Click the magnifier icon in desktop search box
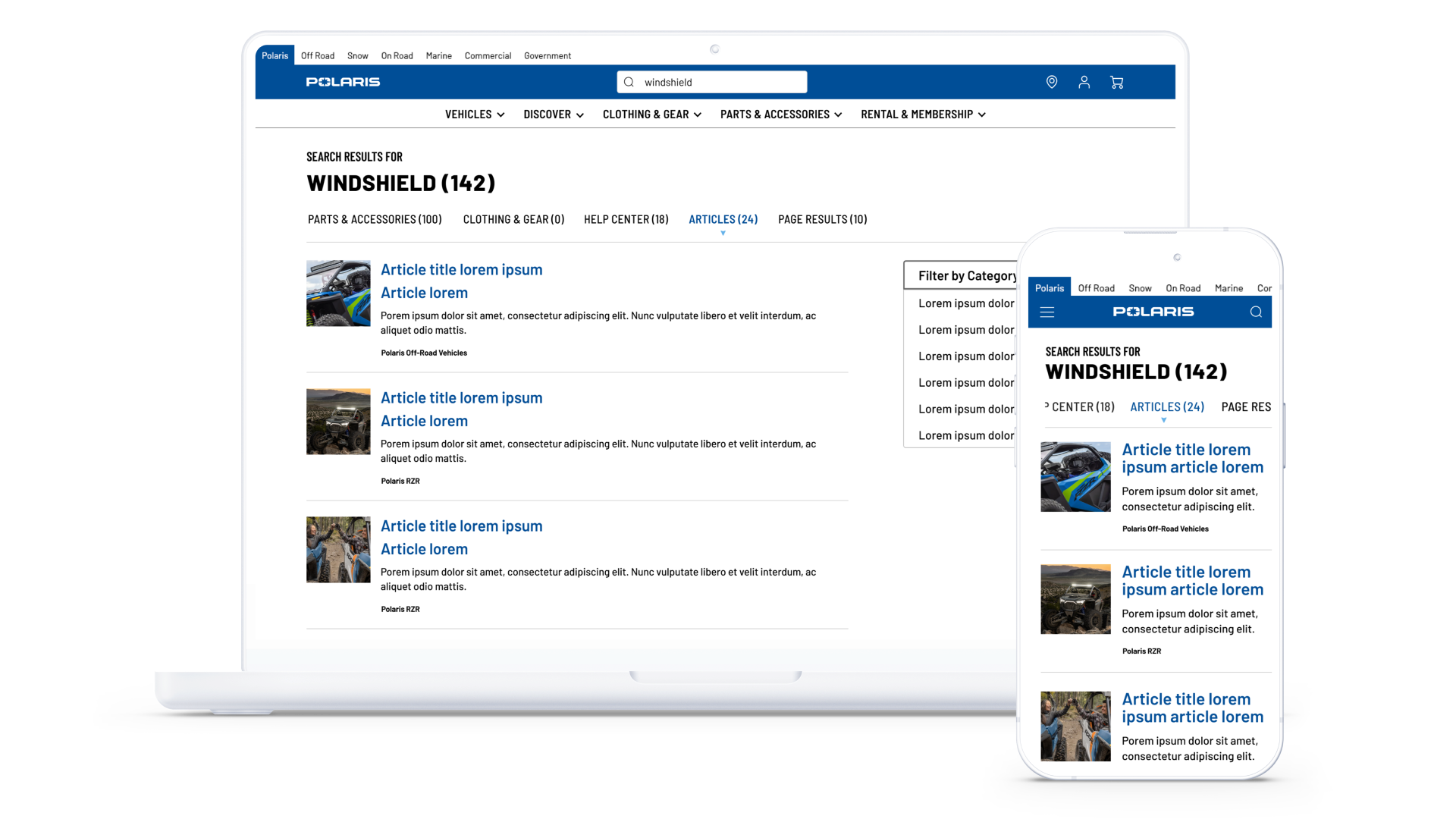Viewport: 1456px width, 819px height. (629, 82)
